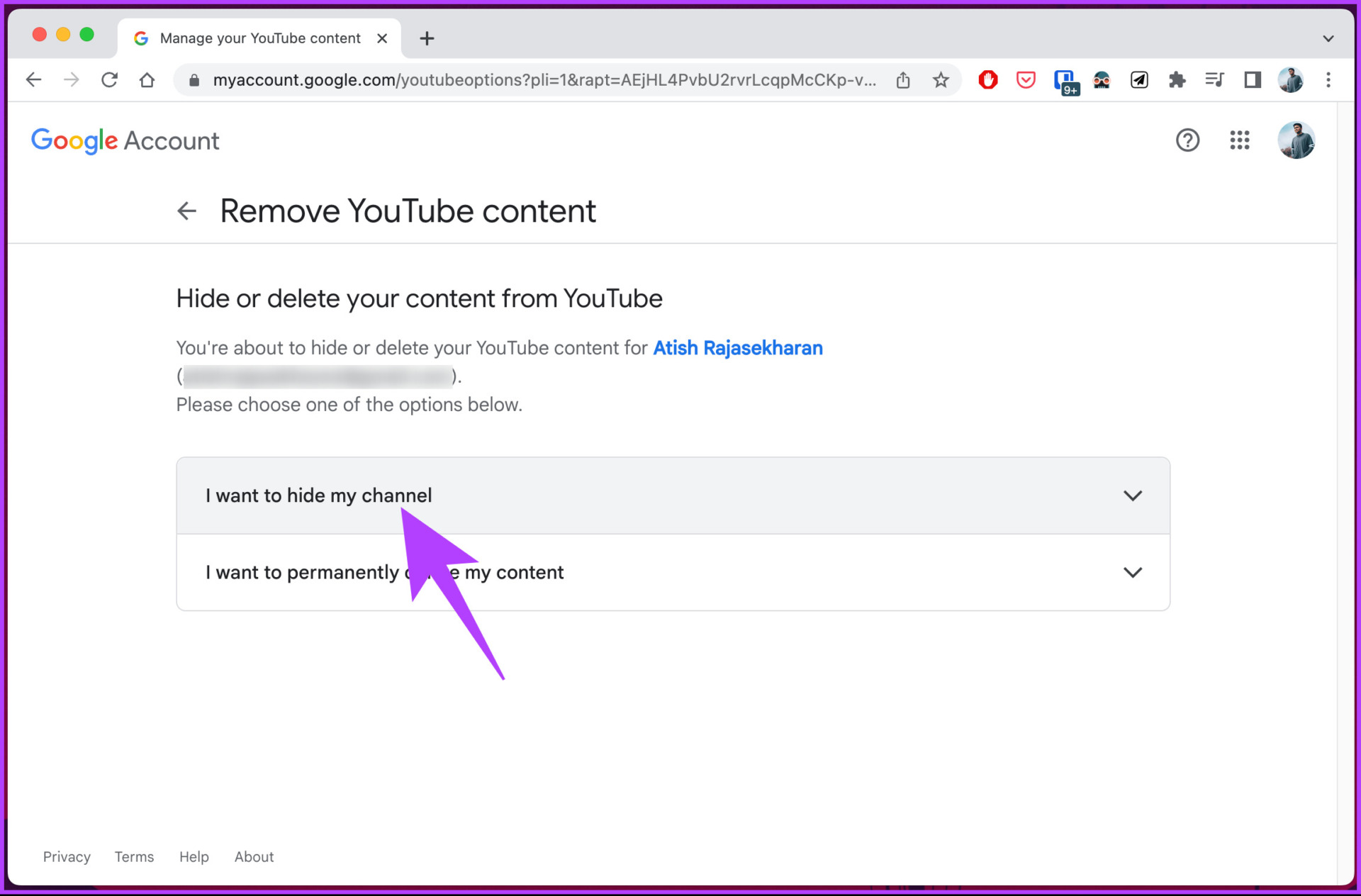Screen dimensions: 1361x896
Task: Click the 'Remove YouTube content' heading
Action: coord(408,211)
